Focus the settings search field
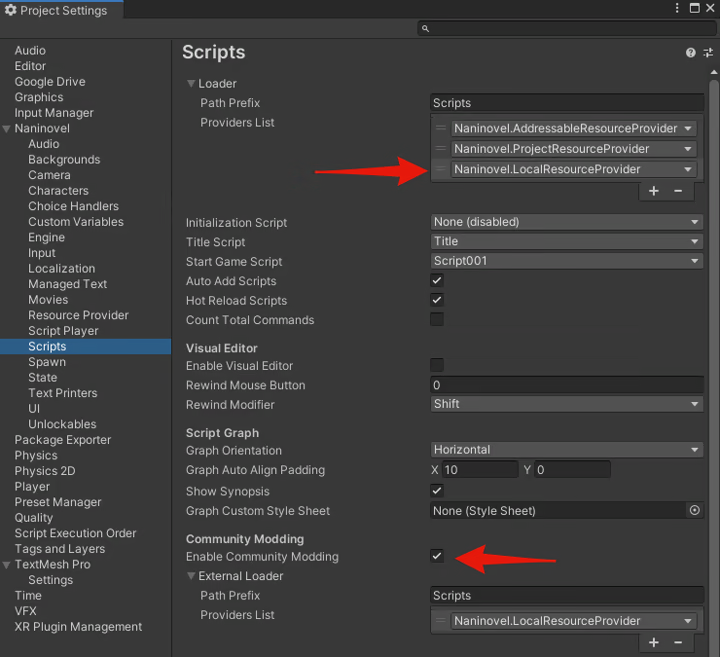The height and width of the screenshot is (657, 720). pos(566,28)
